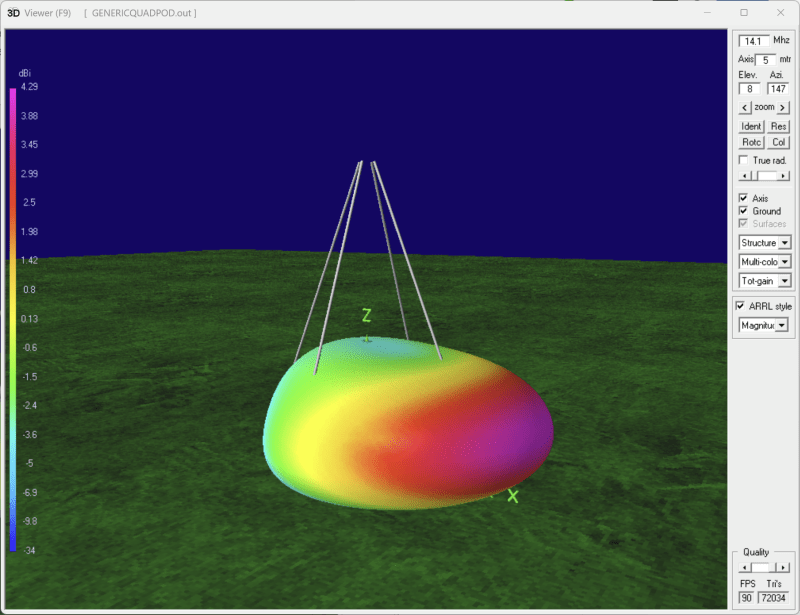Image resolution: width=800 pixels, height=615 pixels.
Task: Disable the ARRL style checkbox
Action: tap(740, 305)
